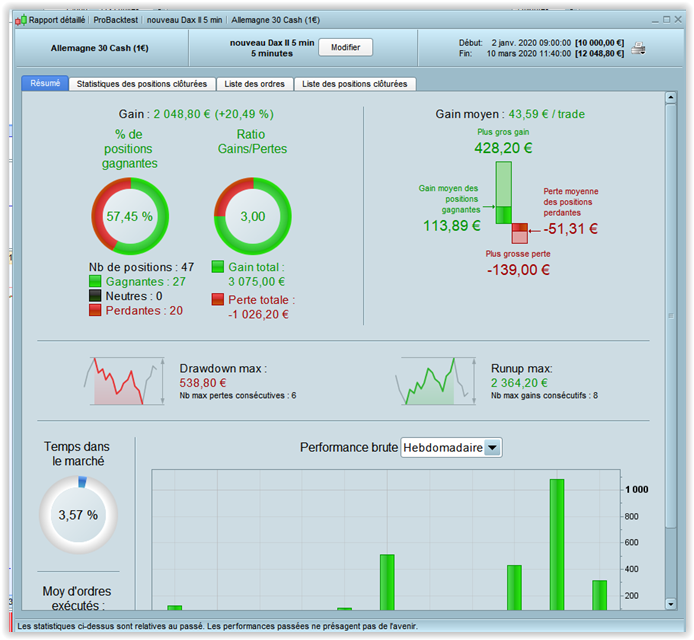The image size is (694, 640).
Task: Click the Début date 2 janv. 2020 line
Action: click(x=541, y=42)
